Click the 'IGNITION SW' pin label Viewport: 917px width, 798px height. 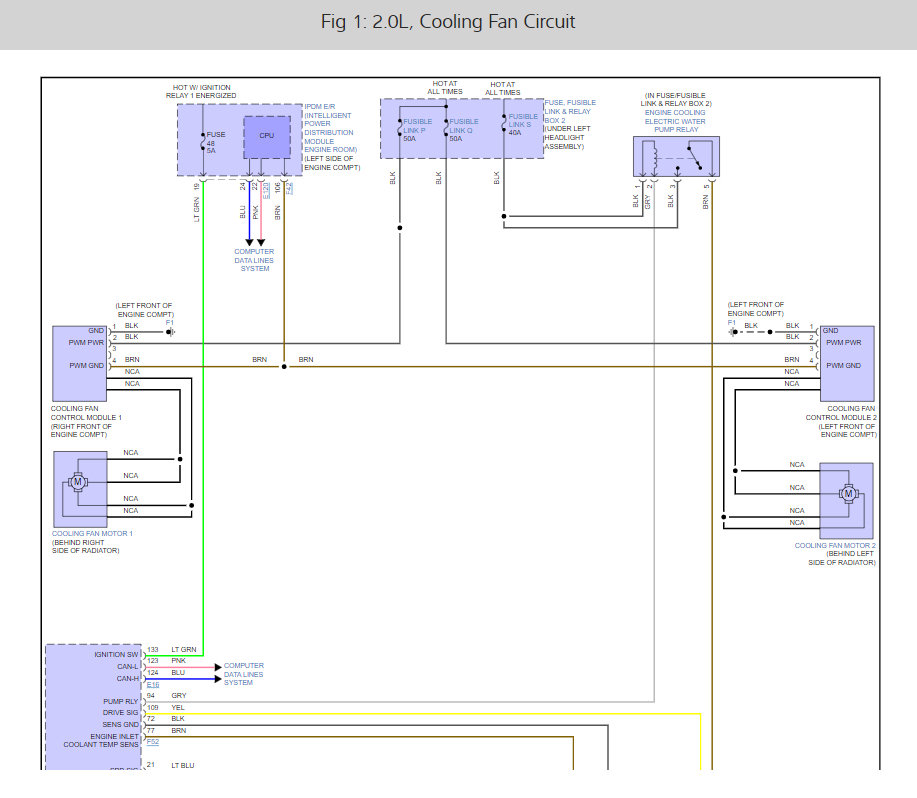click(116, 655)
